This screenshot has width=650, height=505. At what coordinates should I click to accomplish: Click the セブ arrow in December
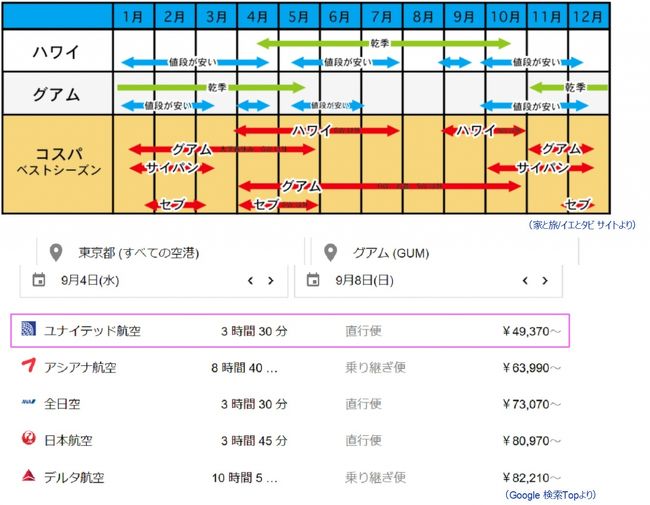(577, 204)
